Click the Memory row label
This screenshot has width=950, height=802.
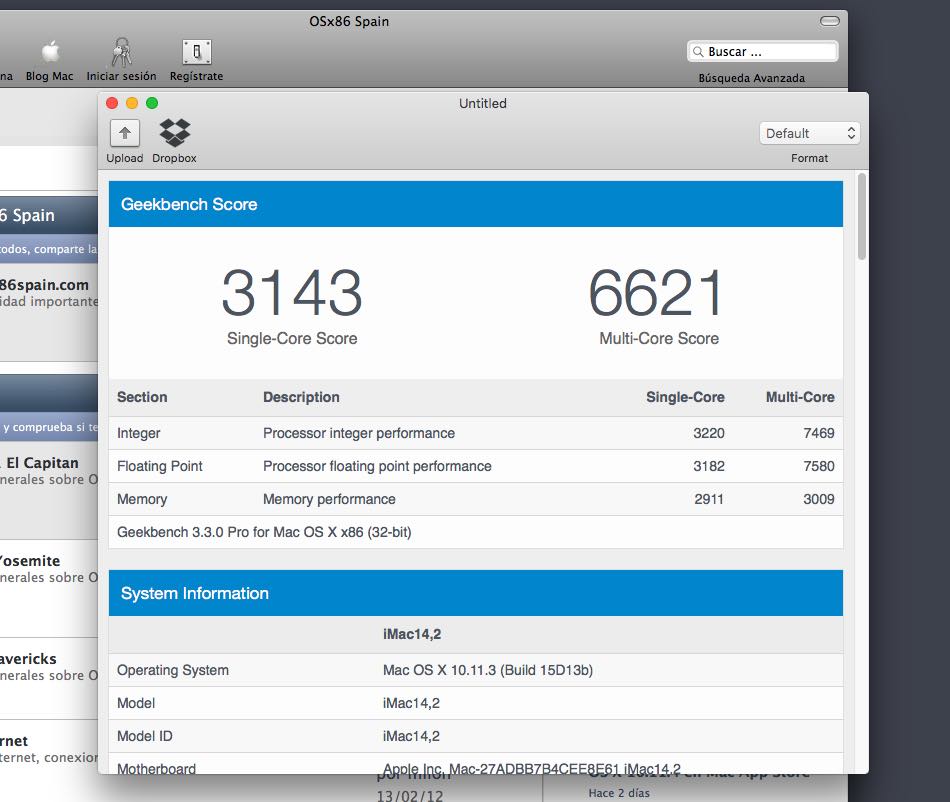click(142, 499)
